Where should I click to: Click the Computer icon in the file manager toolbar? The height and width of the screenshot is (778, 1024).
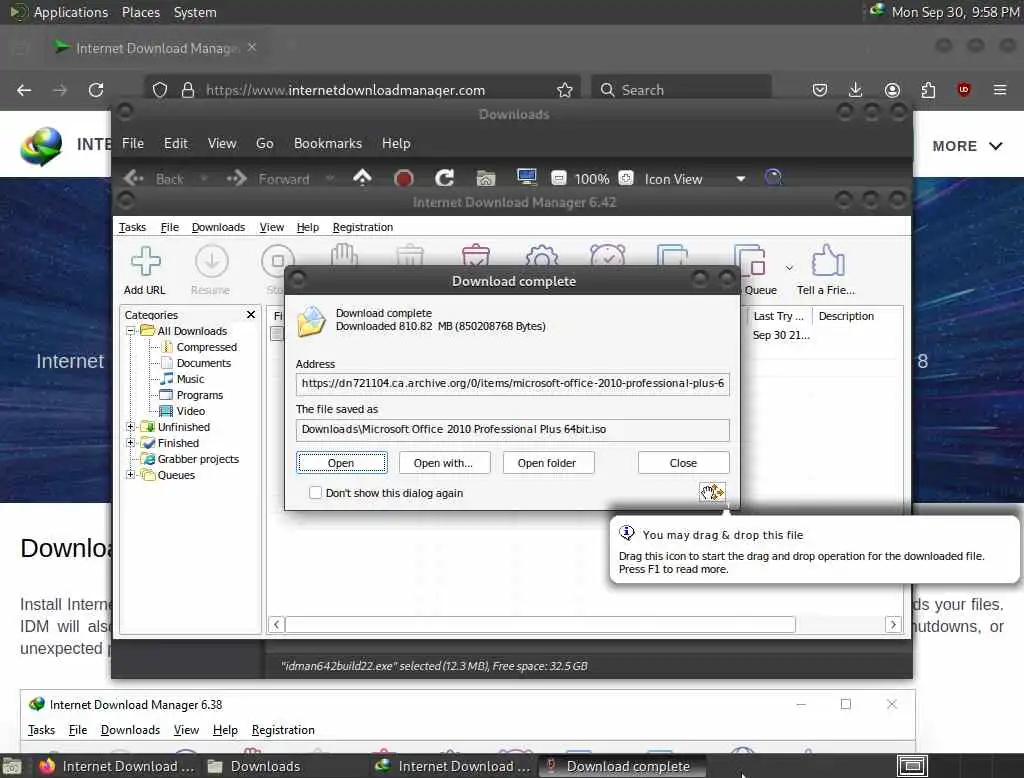(x=526, y=178)
